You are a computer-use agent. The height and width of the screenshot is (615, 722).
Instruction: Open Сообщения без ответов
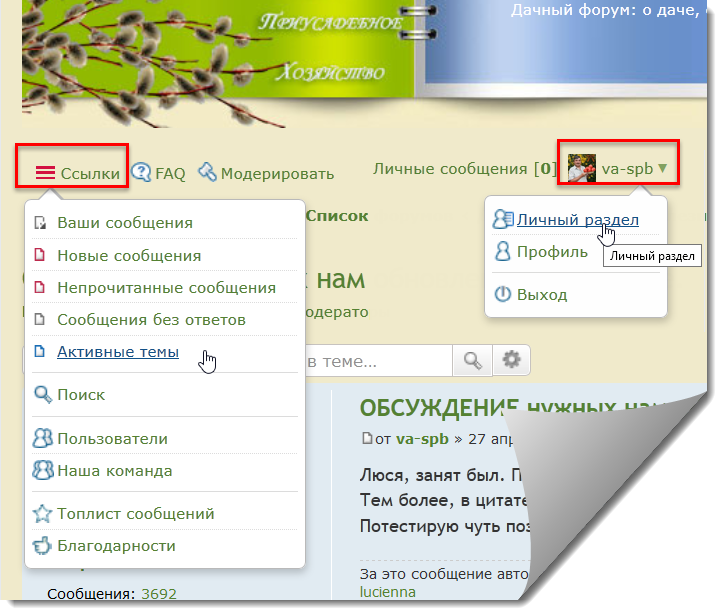click(151, 320)
